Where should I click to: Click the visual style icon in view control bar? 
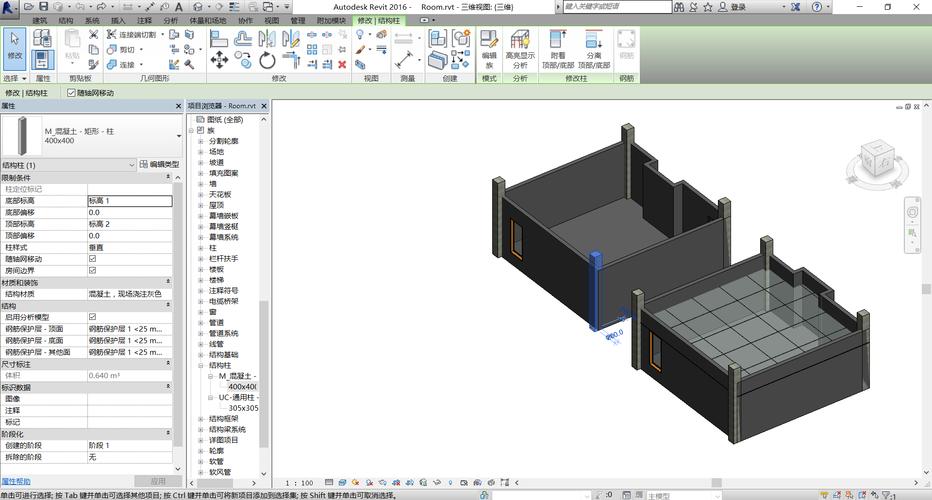pyautogui.click(x=342, y=483)
